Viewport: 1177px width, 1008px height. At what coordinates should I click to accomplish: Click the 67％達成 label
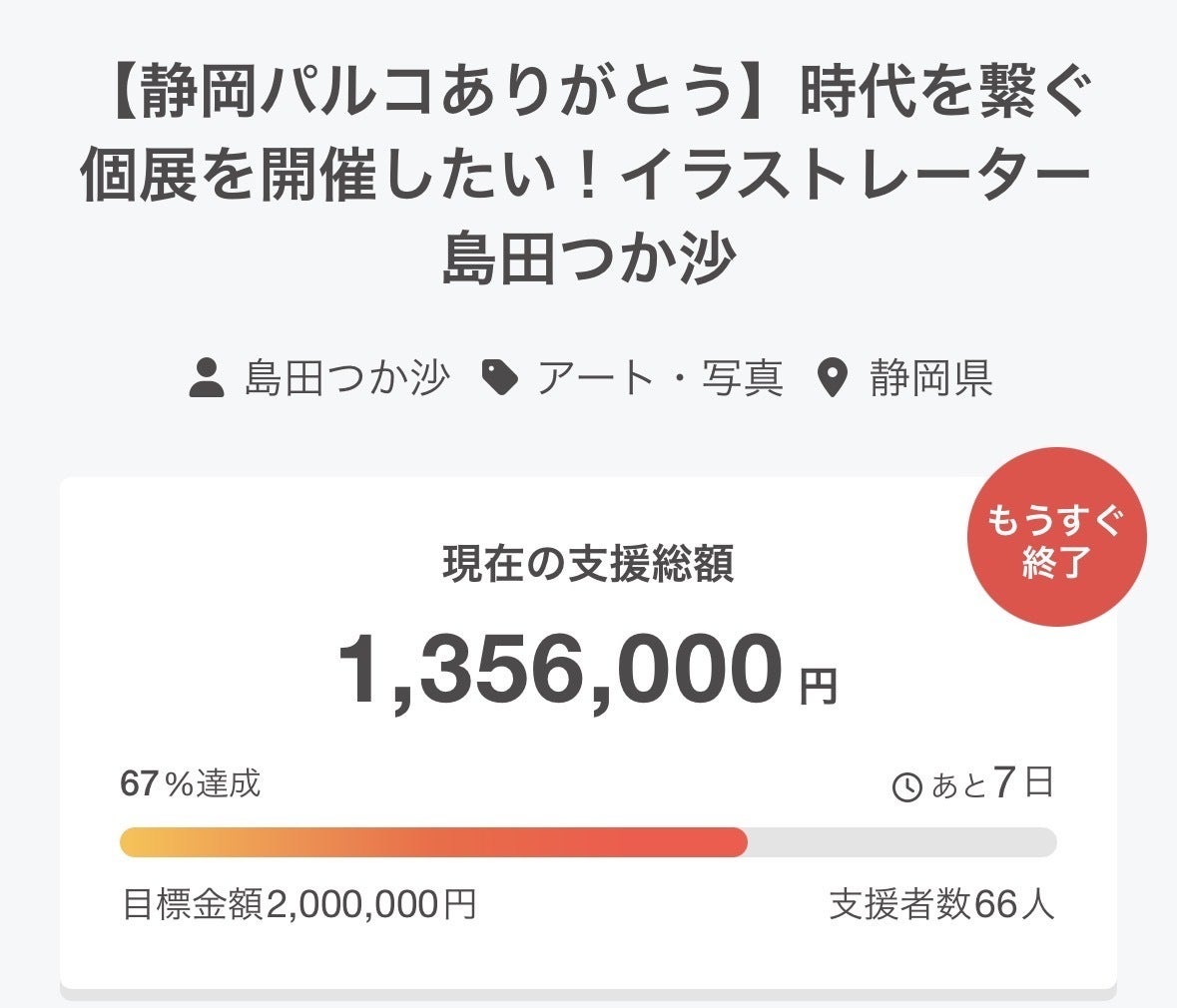[190, 783]
